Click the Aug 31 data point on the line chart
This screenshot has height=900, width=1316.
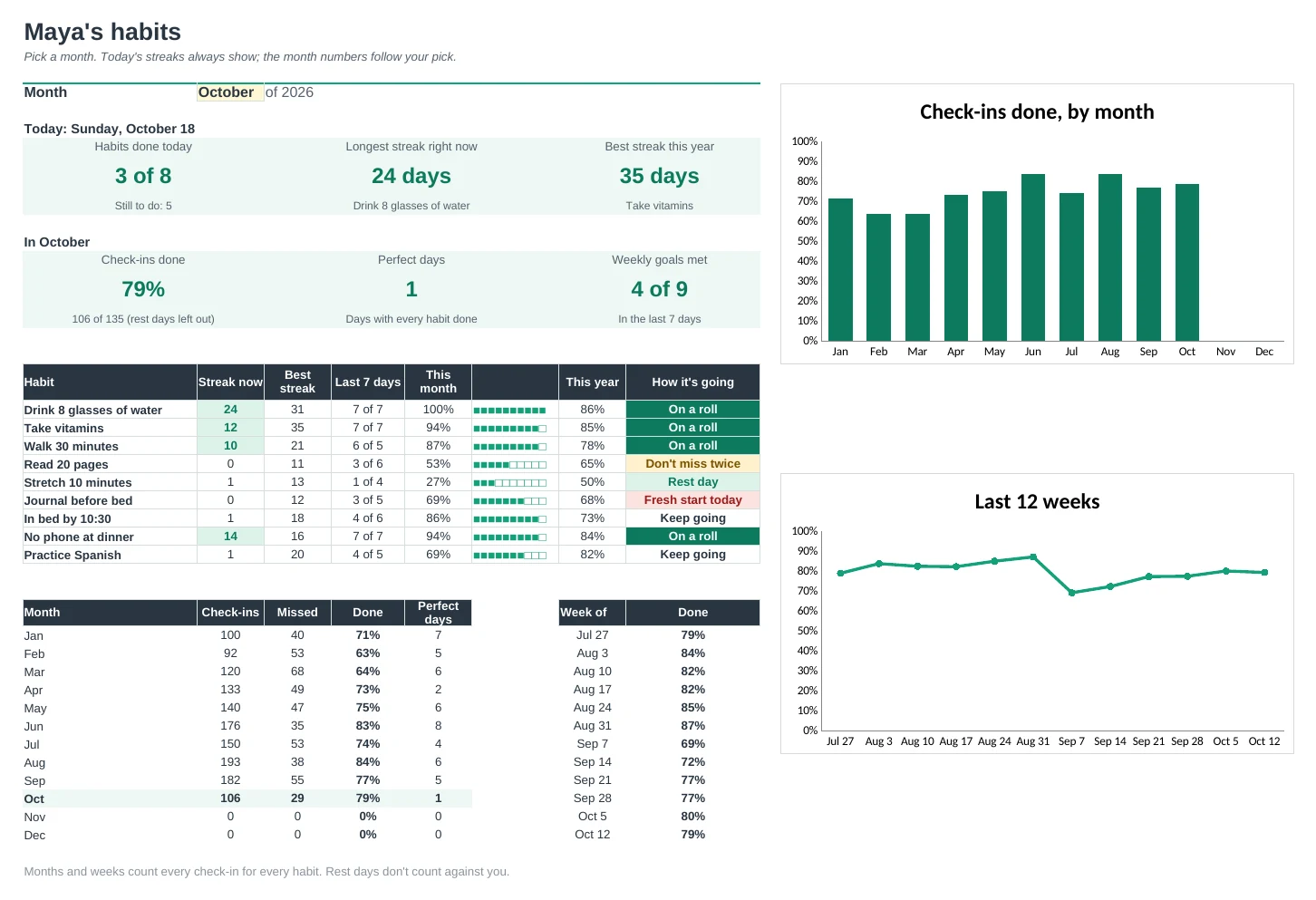pos(1033,557)
